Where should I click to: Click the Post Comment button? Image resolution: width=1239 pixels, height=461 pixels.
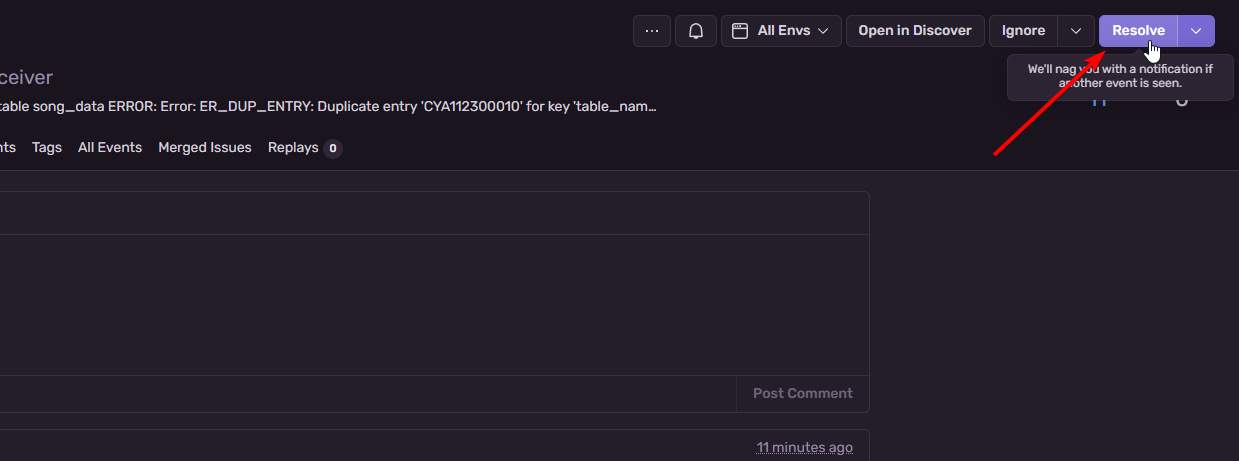tap(802, 394)
